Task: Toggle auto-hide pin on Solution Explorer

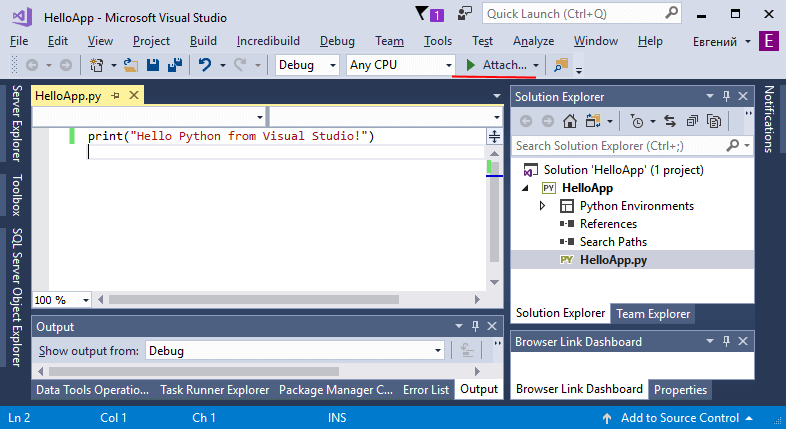Action: pos(726,96)
